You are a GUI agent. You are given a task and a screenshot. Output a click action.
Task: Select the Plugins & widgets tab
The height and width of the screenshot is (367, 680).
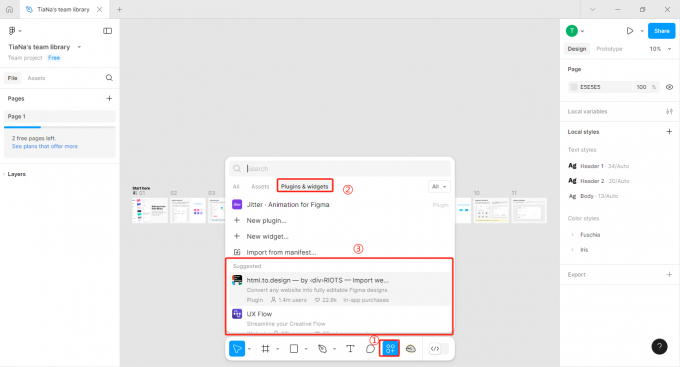click(304, 187)
